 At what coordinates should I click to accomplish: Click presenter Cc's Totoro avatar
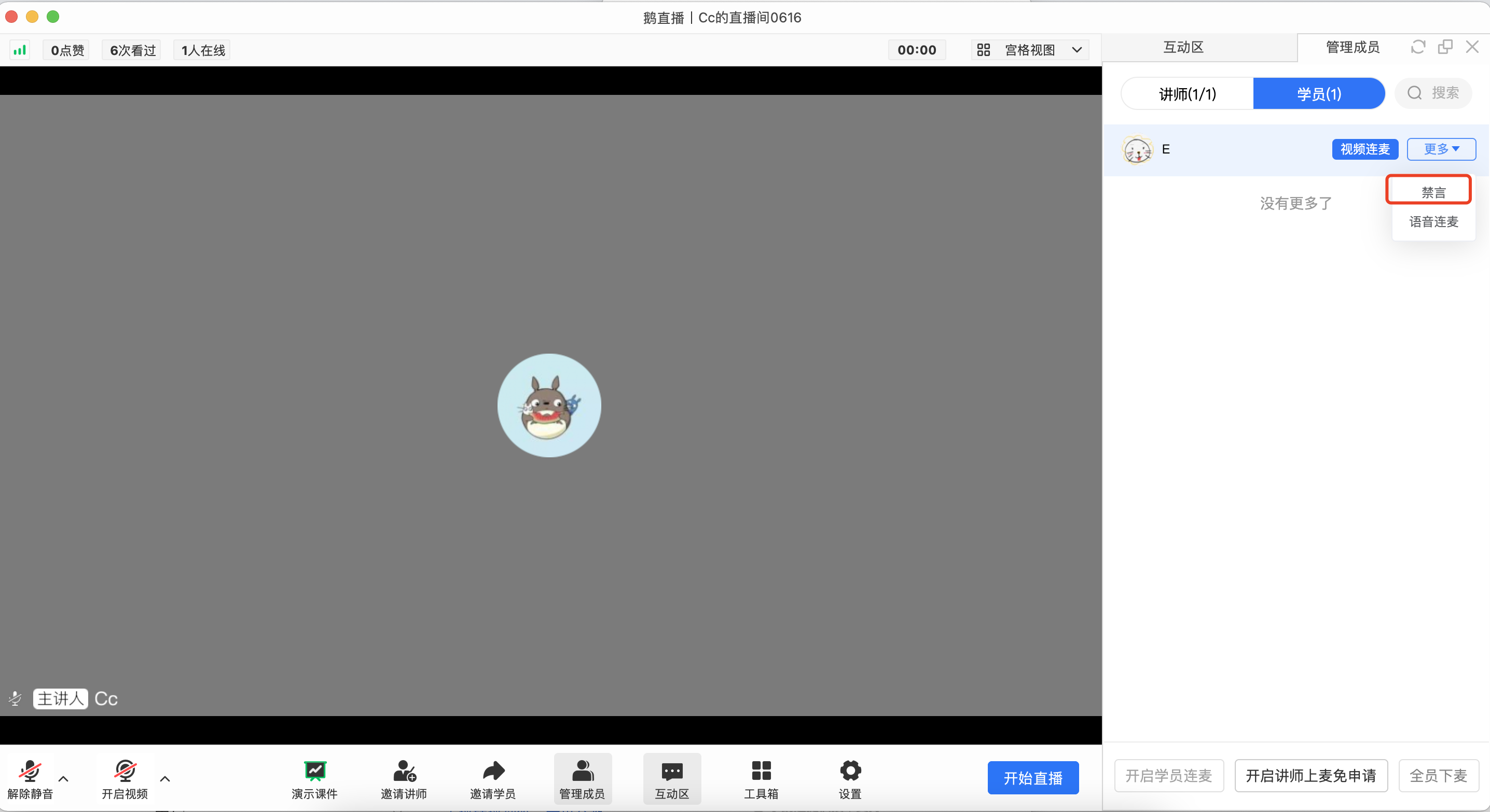[x=549, y=405]
